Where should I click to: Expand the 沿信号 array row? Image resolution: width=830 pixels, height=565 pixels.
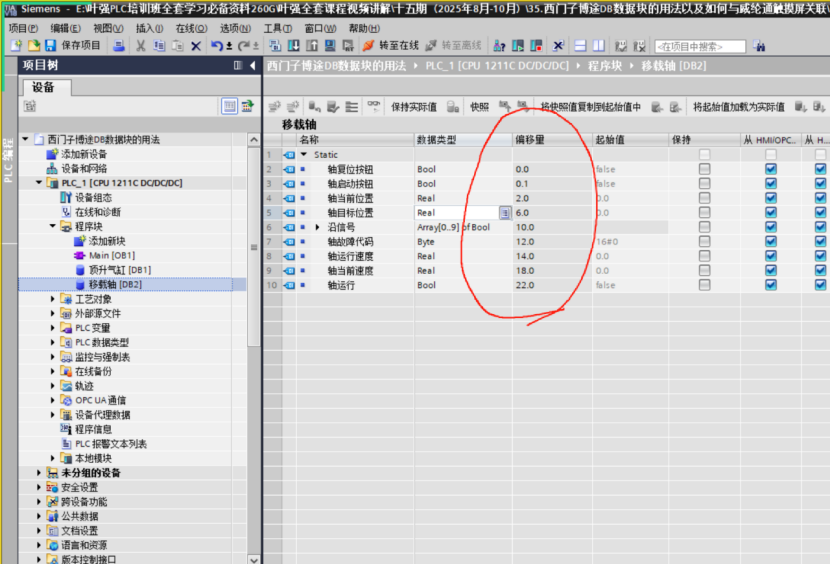click(318, 227)
